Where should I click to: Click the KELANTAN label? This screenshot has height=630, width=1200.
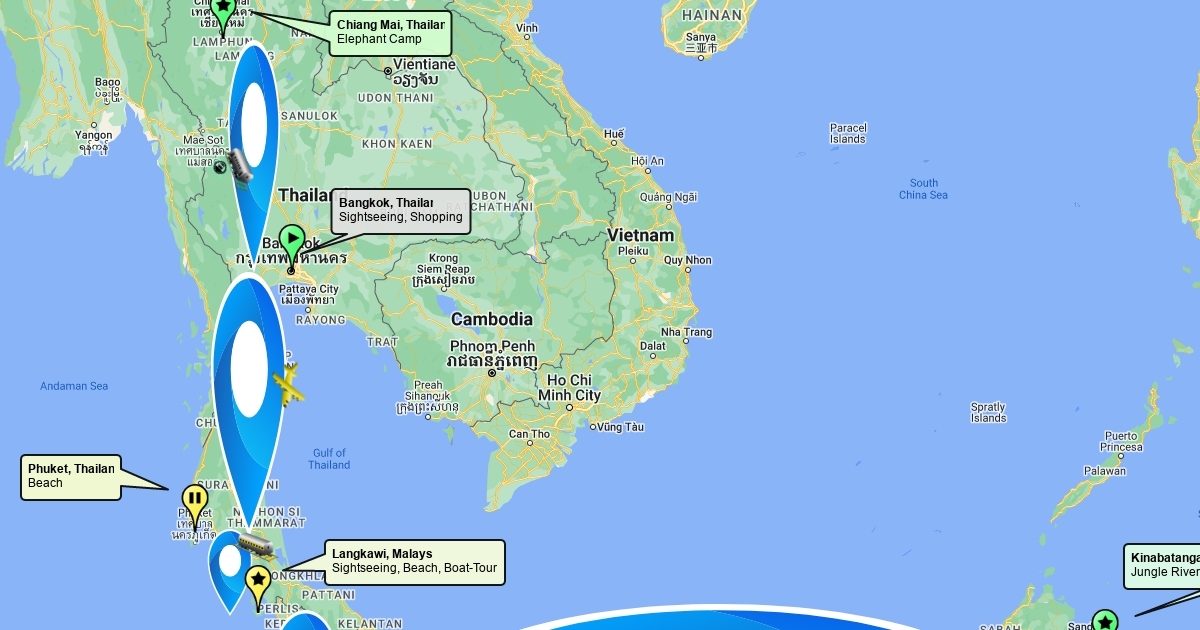pos(370,624)
